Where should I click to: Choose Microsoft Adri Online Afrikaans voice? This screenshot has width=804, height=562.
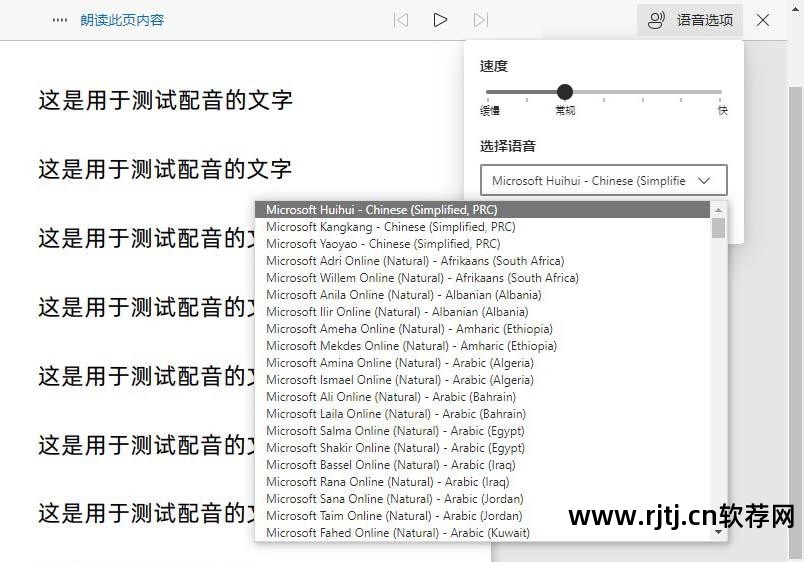pyautogui.click(x=482, y=260)
